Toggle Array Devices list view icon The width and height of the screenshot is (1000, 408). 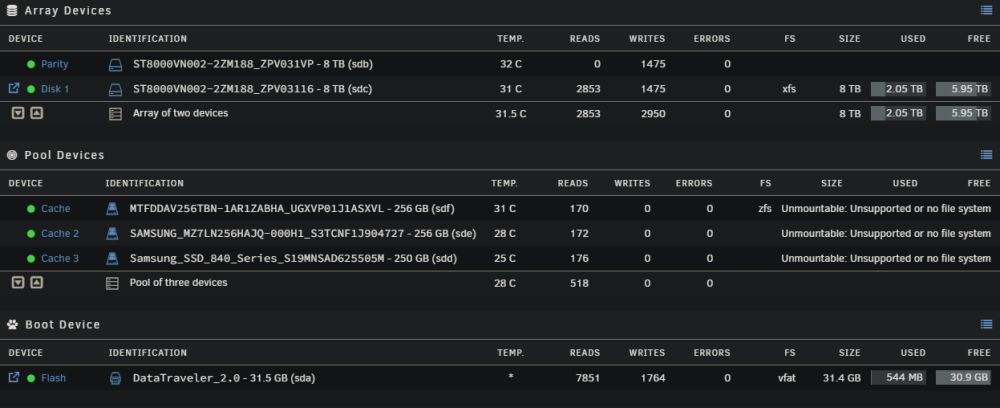point(986,10)
